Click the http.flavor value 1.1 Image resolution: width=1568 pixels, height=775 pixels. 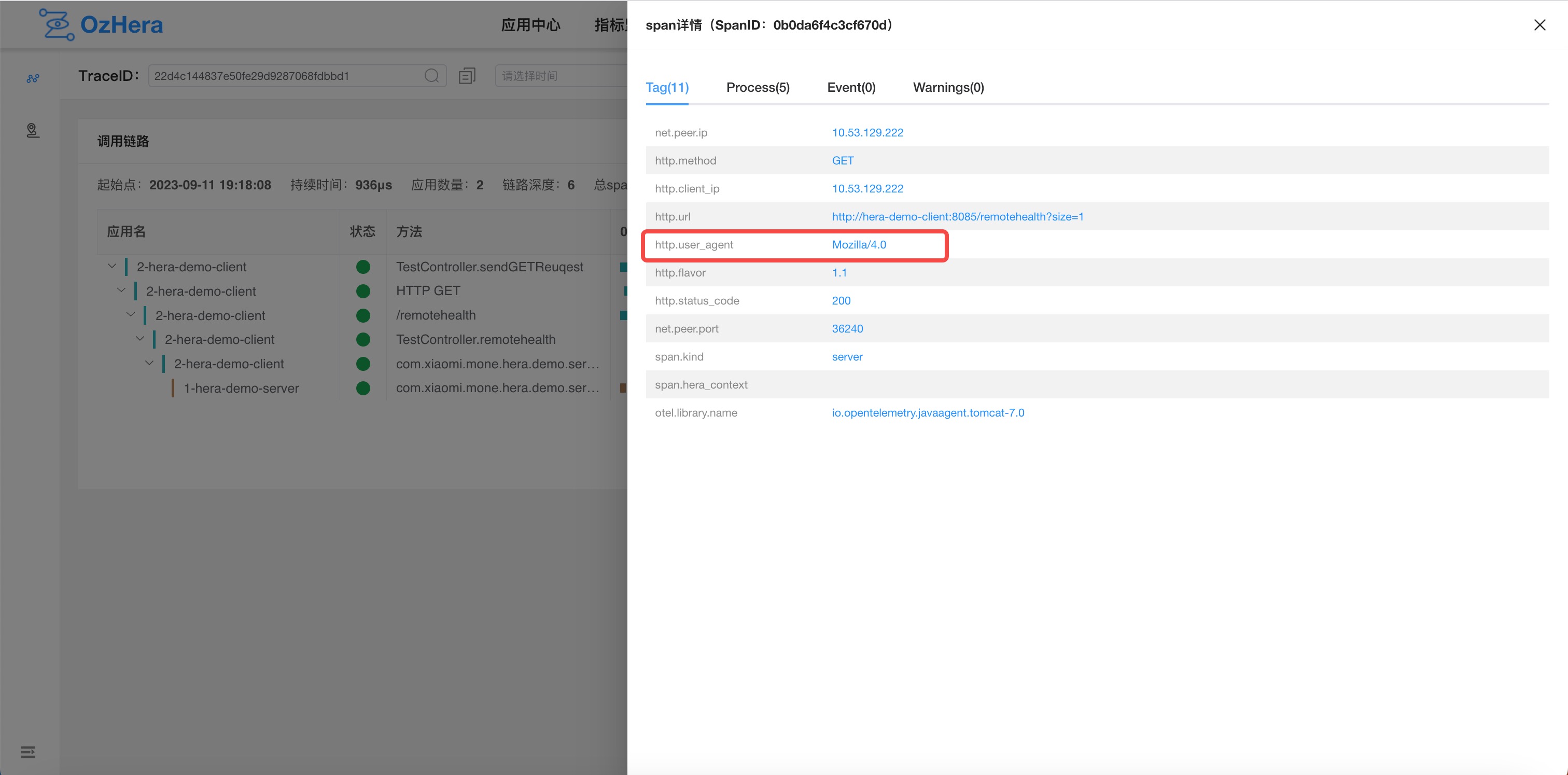pos(839,273)
